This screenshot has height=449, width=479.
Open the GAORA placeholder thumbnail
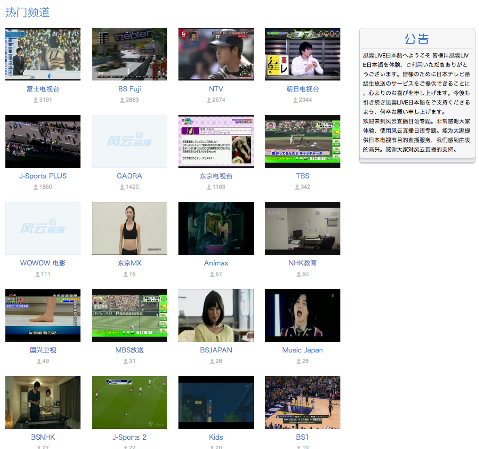(129, 141)
